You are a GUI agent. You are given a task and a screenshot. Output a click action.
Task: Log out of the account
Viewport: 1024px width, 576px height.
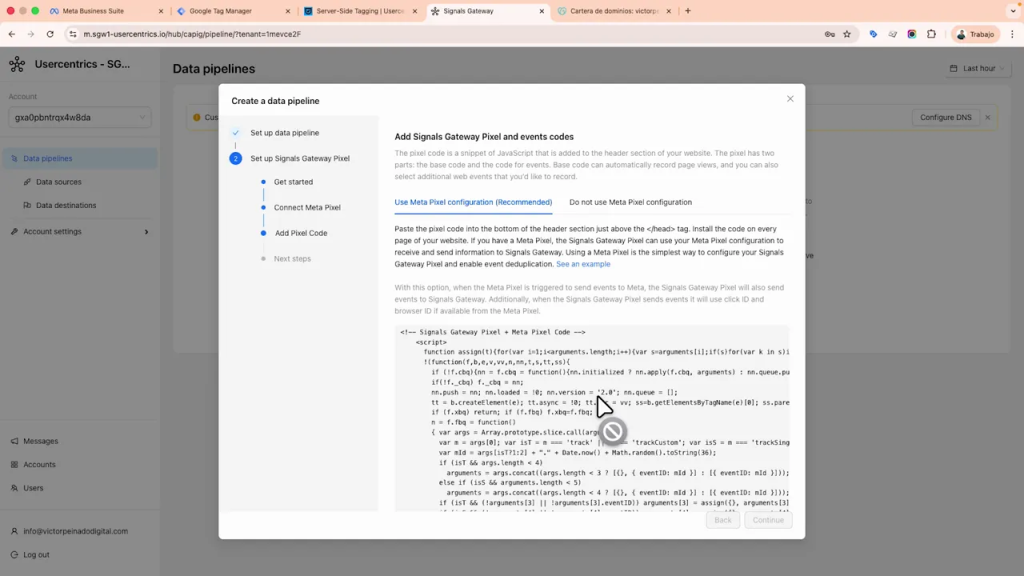pyautogui.click(x=36, y=554)
